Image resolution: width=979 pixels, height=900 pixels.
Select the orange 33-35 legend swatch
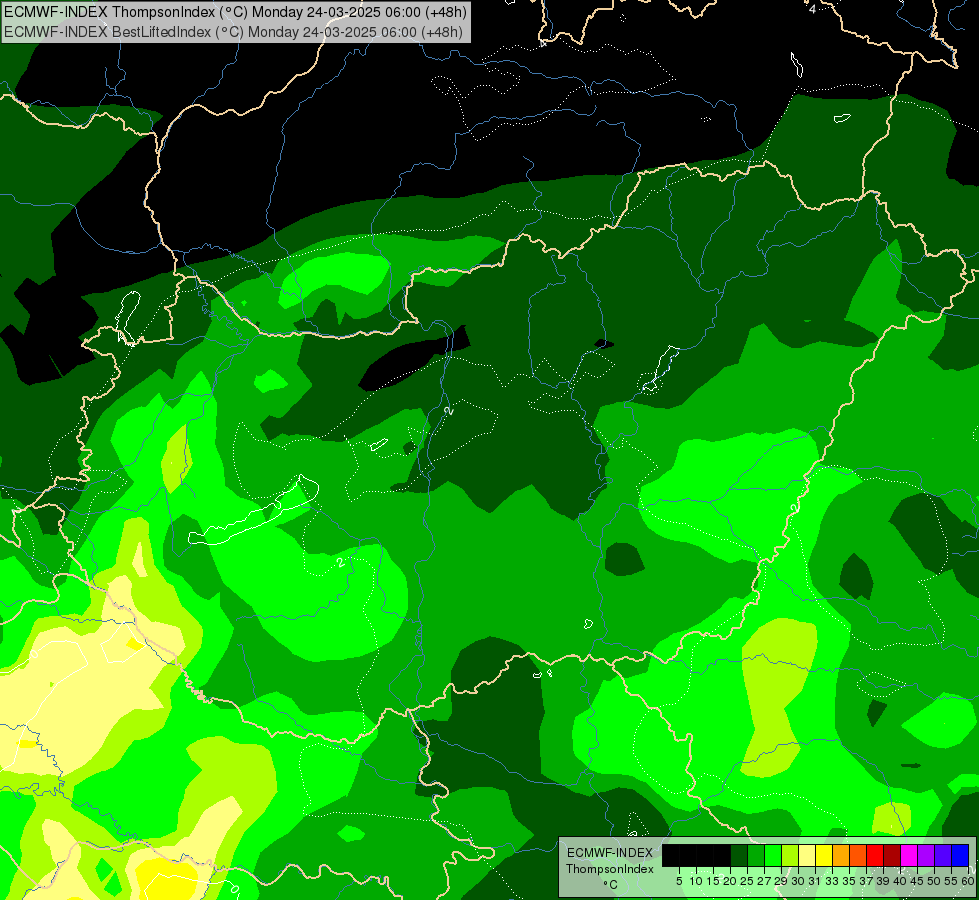[x=841, y=855]
